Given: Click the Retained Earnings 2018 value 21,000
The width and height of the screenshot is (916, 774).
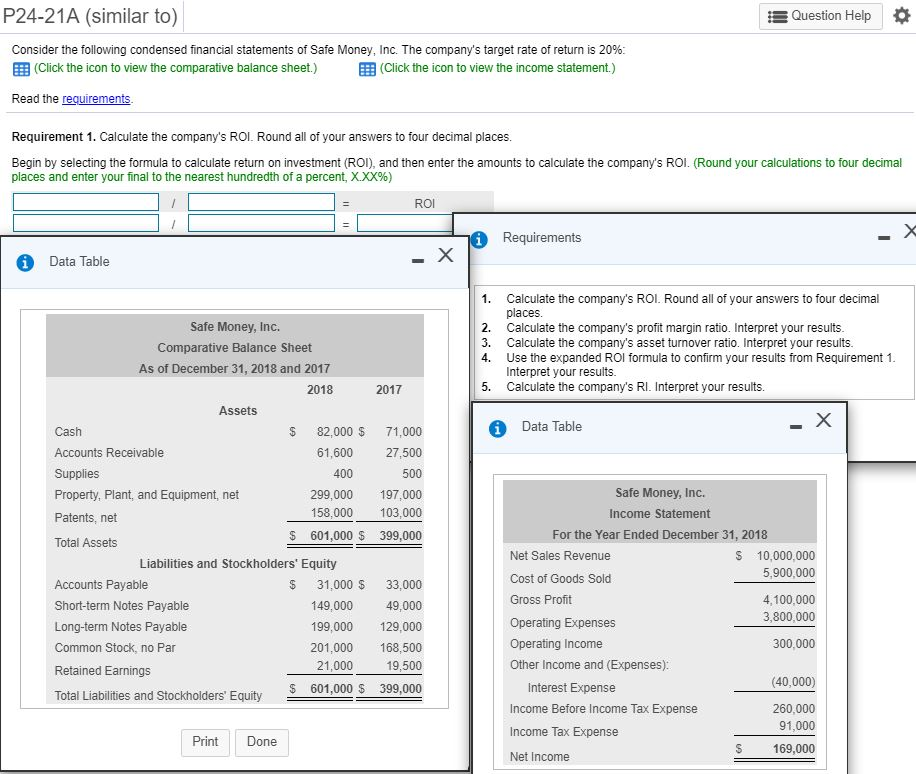Looking at the screenshot, I should [x=335, y=666].
